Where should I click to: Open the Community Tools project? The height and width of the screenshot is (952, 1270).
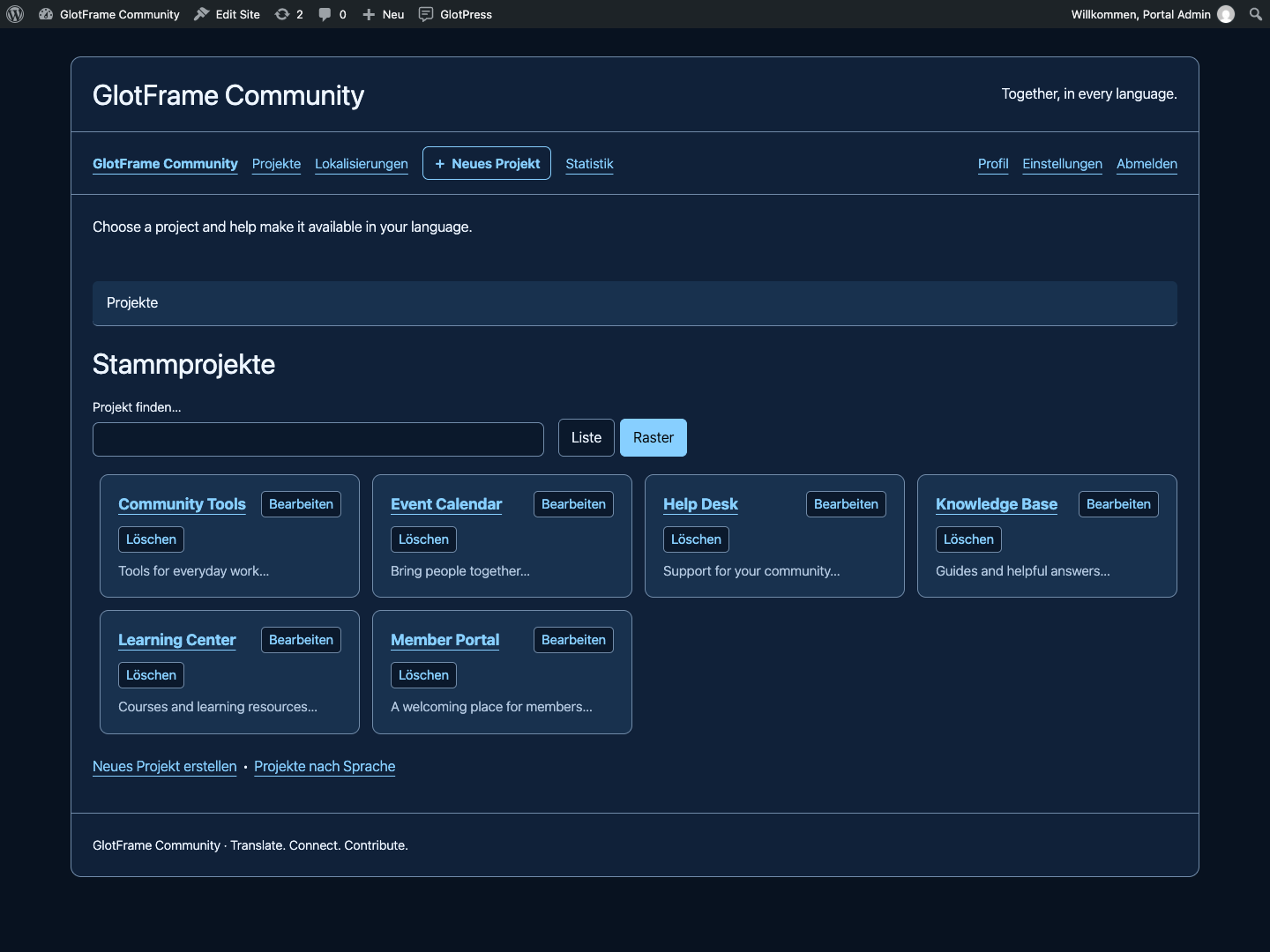182,504
